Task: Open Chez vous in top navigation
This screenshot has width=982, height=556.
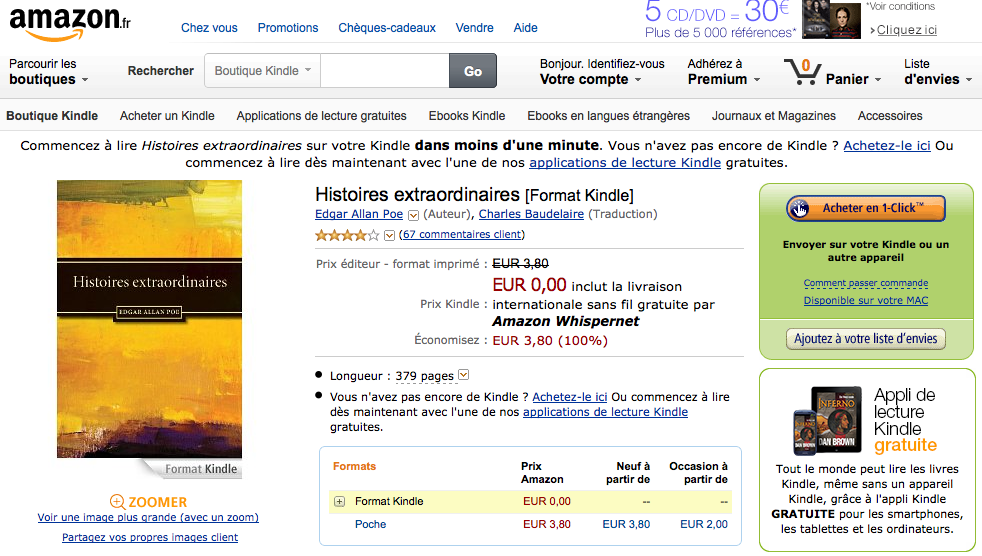Action: pos(209,28)
